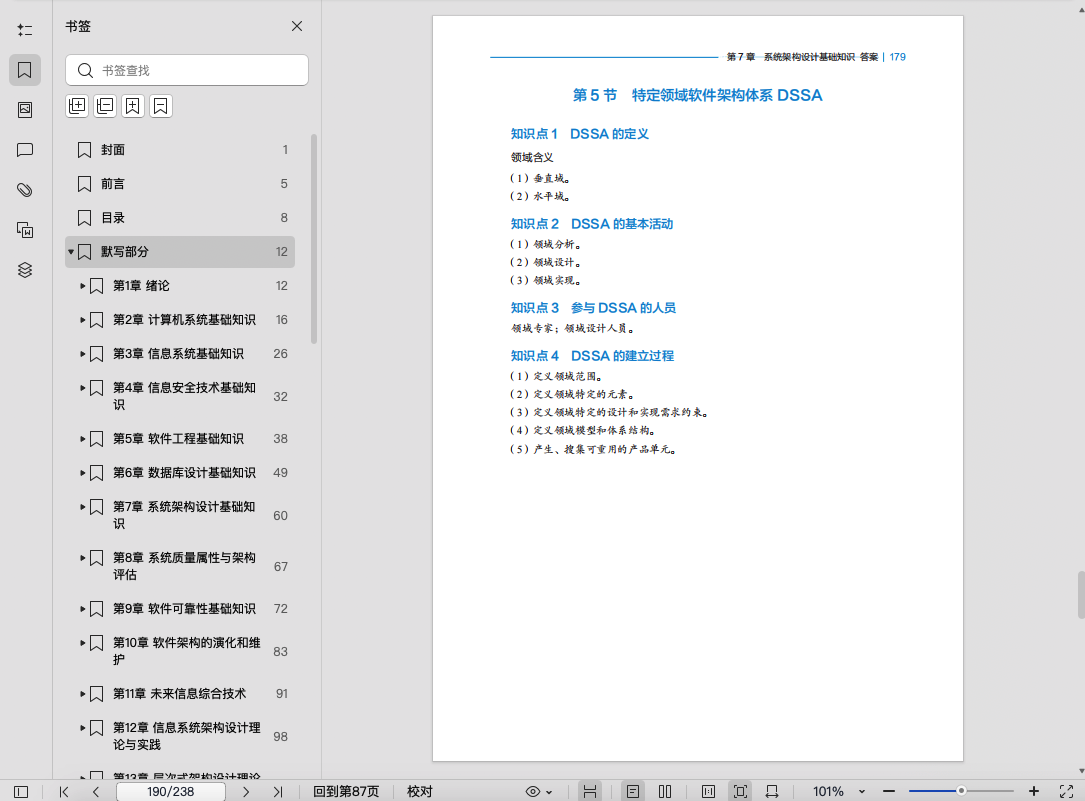Click the 190/238 page number field
Screen dimensions: 1085x801
(x=170, y=791)
